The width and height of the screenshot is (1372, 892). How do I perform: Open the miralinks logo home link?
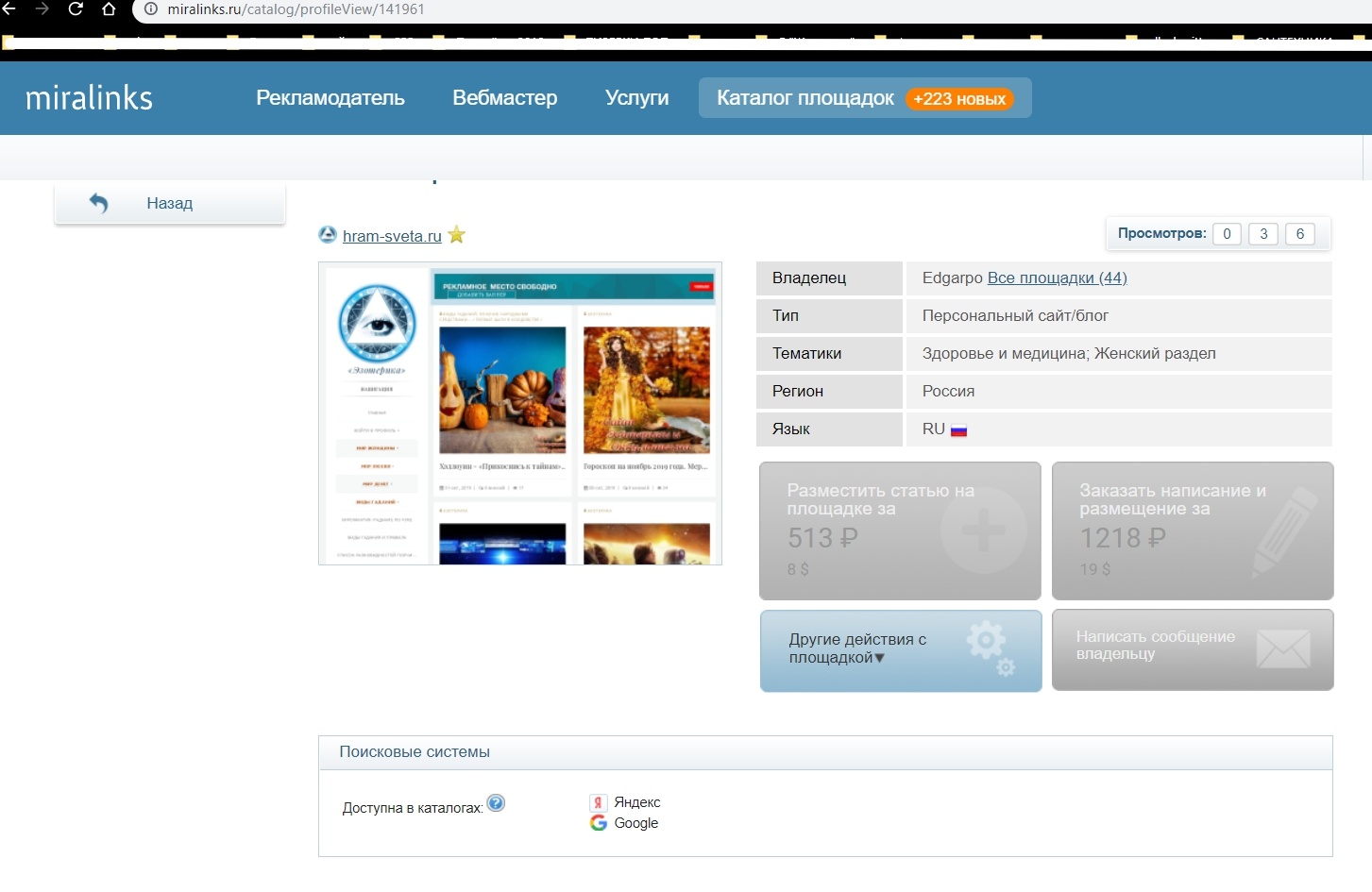tap(89, 97)
